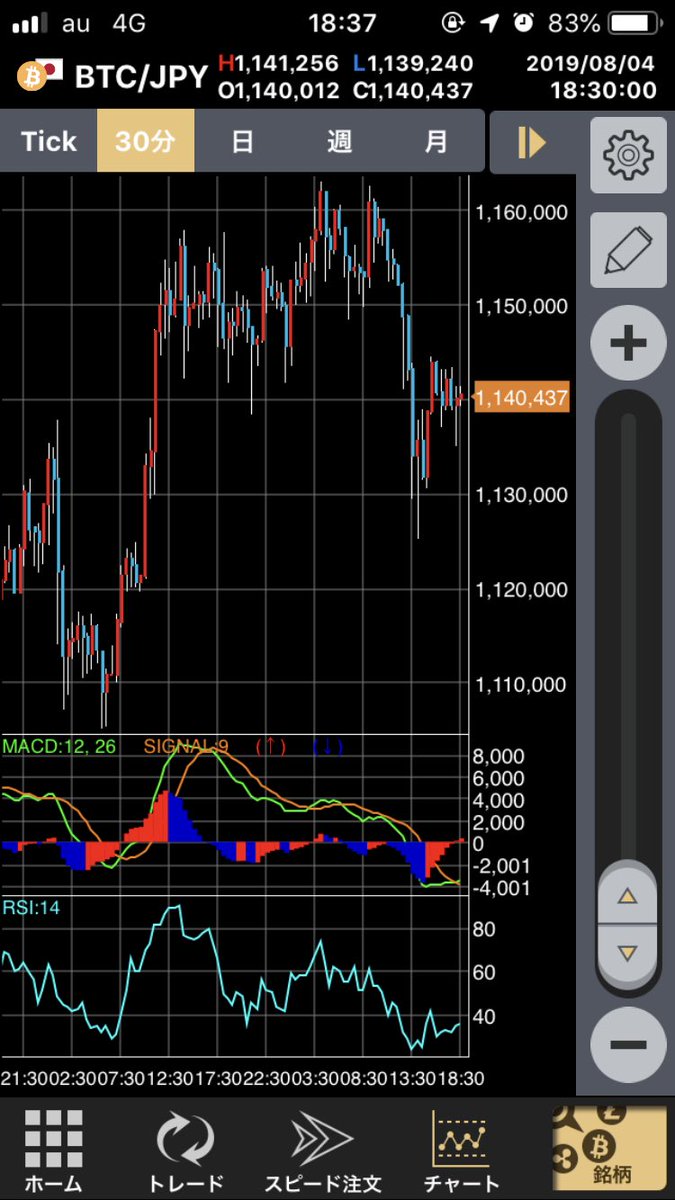Image resolution: width=675 pixels, height=1200 pixels.
Task: Switch to daily (日) timeframe
Action: tap(242, 142)
